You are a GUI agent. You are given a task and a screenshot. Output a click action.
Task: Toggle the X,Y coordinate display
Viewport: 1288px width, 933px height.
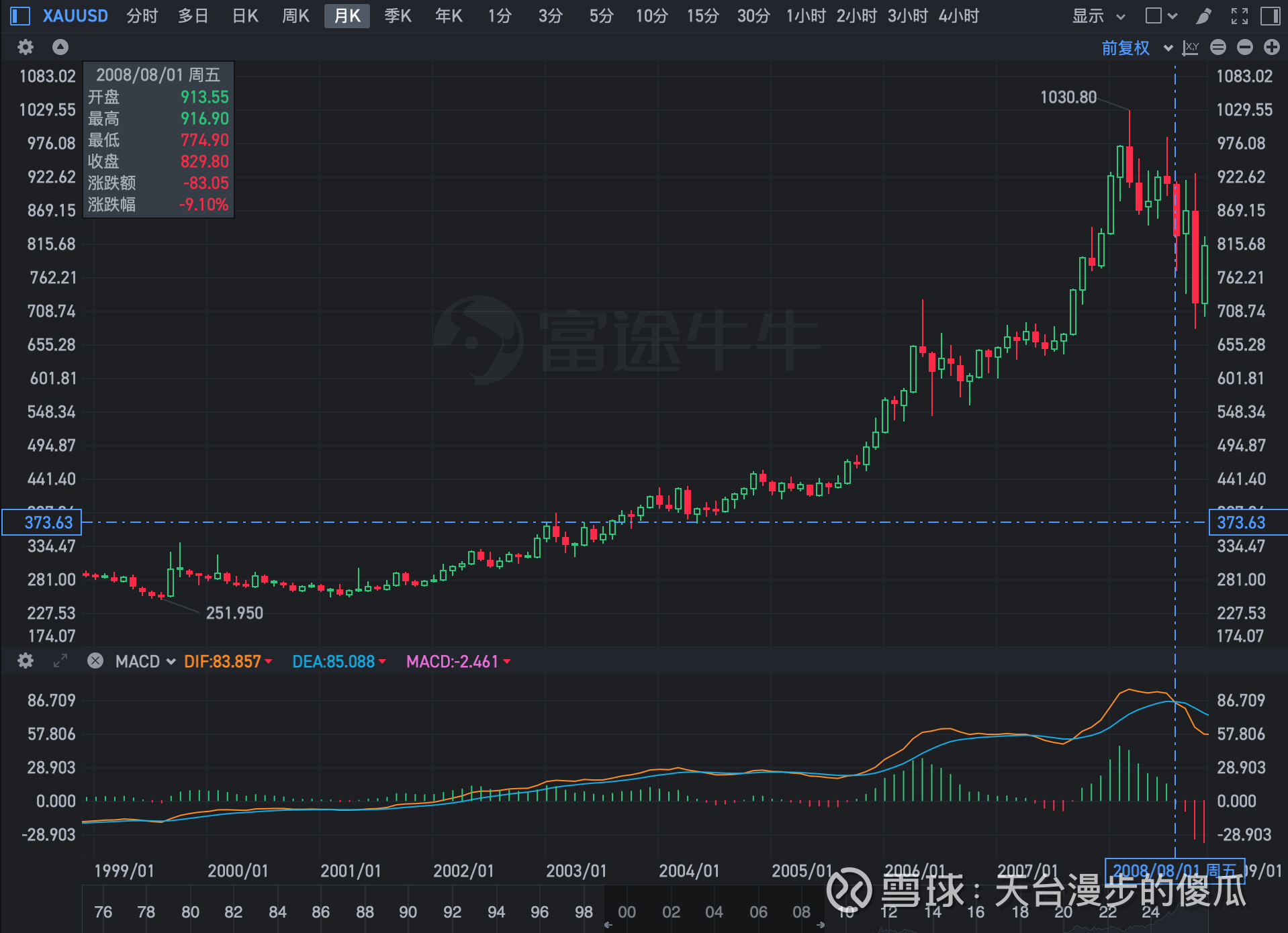click(x=1190, y=47)
